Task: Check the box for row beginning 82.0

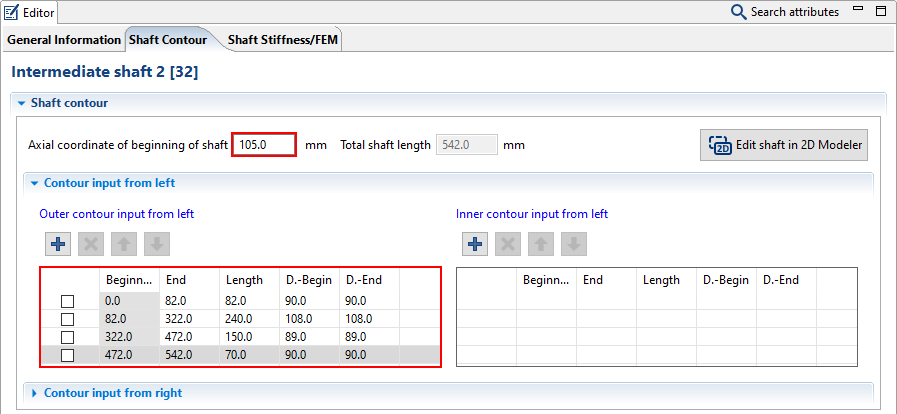Action: coord(68,319)
